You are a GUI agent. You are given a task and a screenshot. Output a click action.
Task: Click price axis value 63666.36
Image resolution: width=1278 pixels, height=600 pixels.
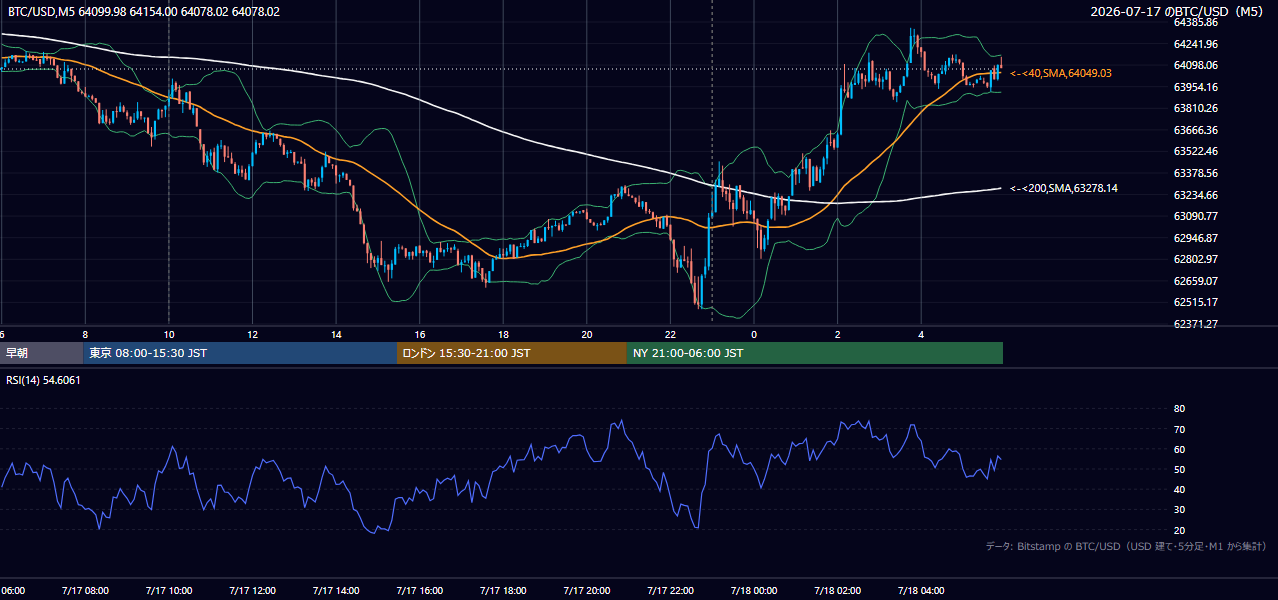1195,130
